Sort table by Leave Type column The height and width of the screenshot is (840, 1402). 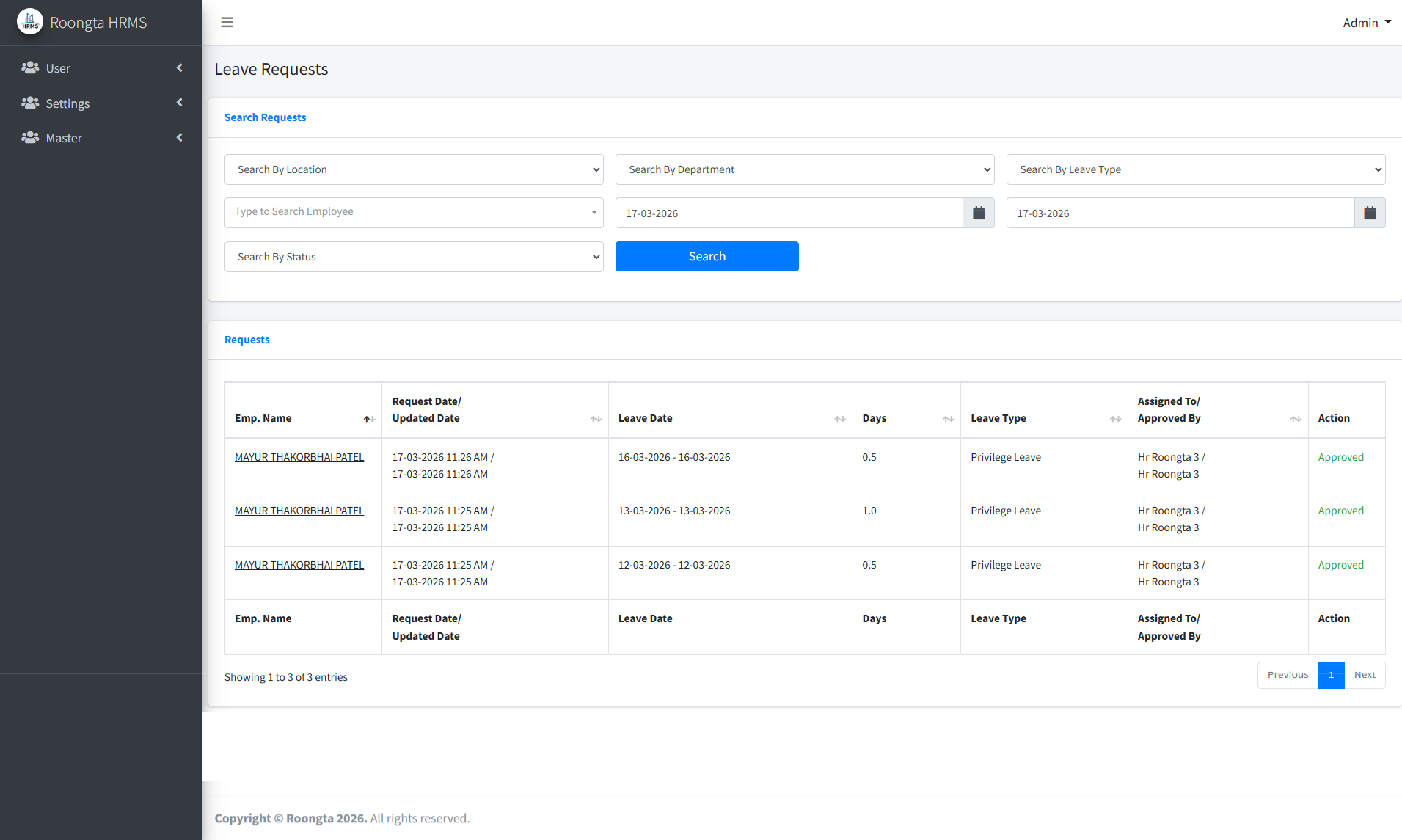[1114, 419]
